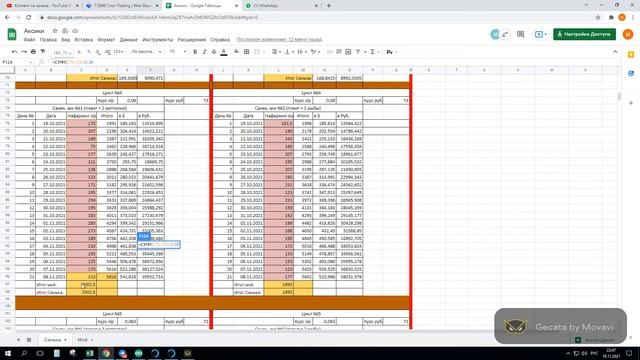Collapse the toolbar with up chevron
Image resolution: width=640 pixels, height=360 pixels.
[615, 52]
